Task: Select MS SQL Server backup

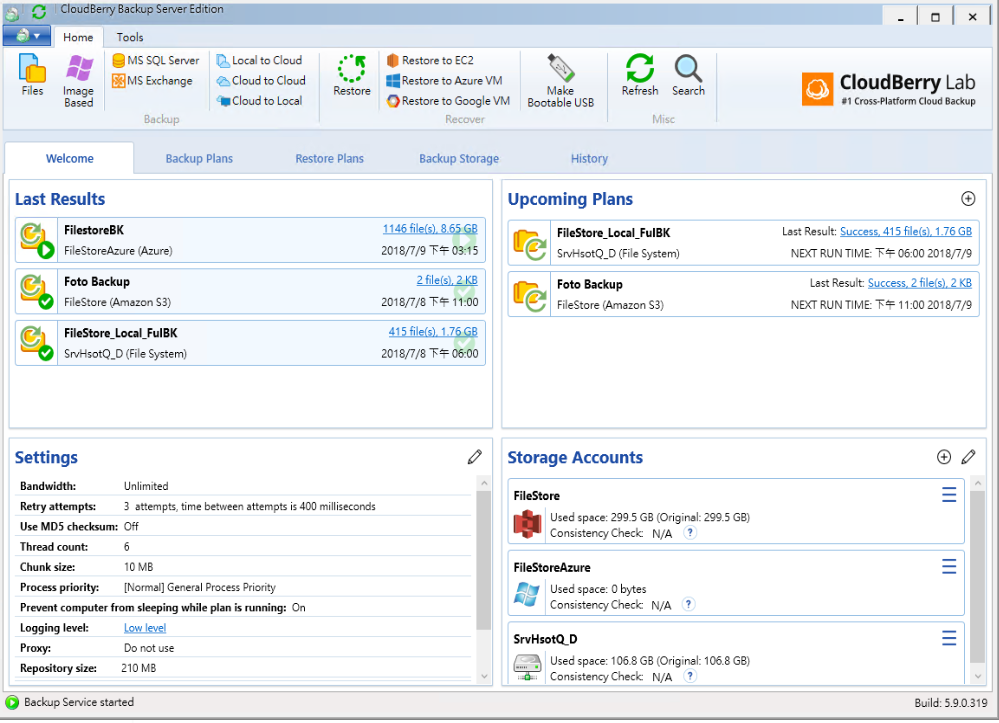Action: click(x=156, y=61)
